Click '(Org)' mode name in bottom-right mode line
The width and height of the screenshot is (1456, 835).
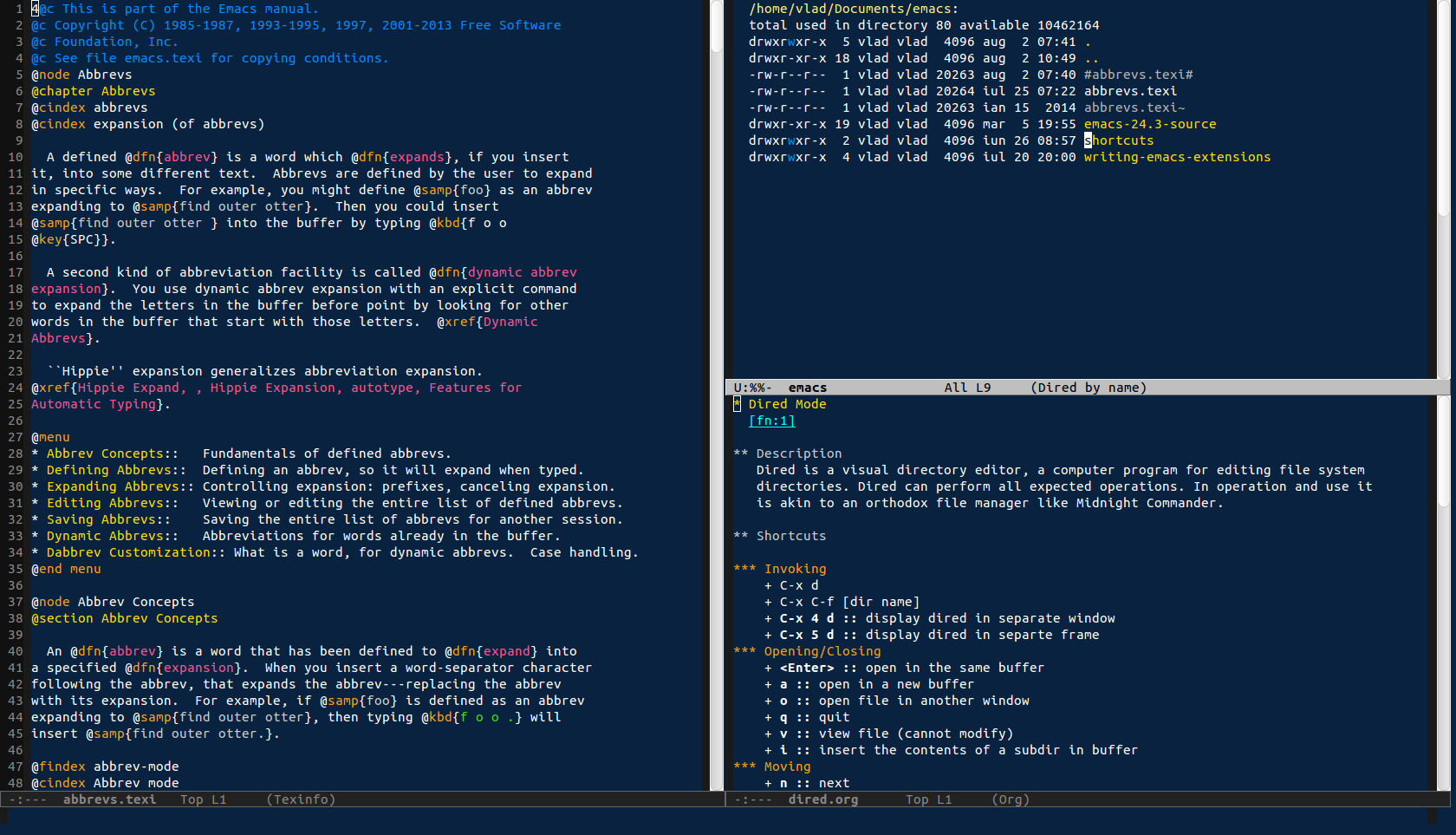click(x=1011, y=799)
